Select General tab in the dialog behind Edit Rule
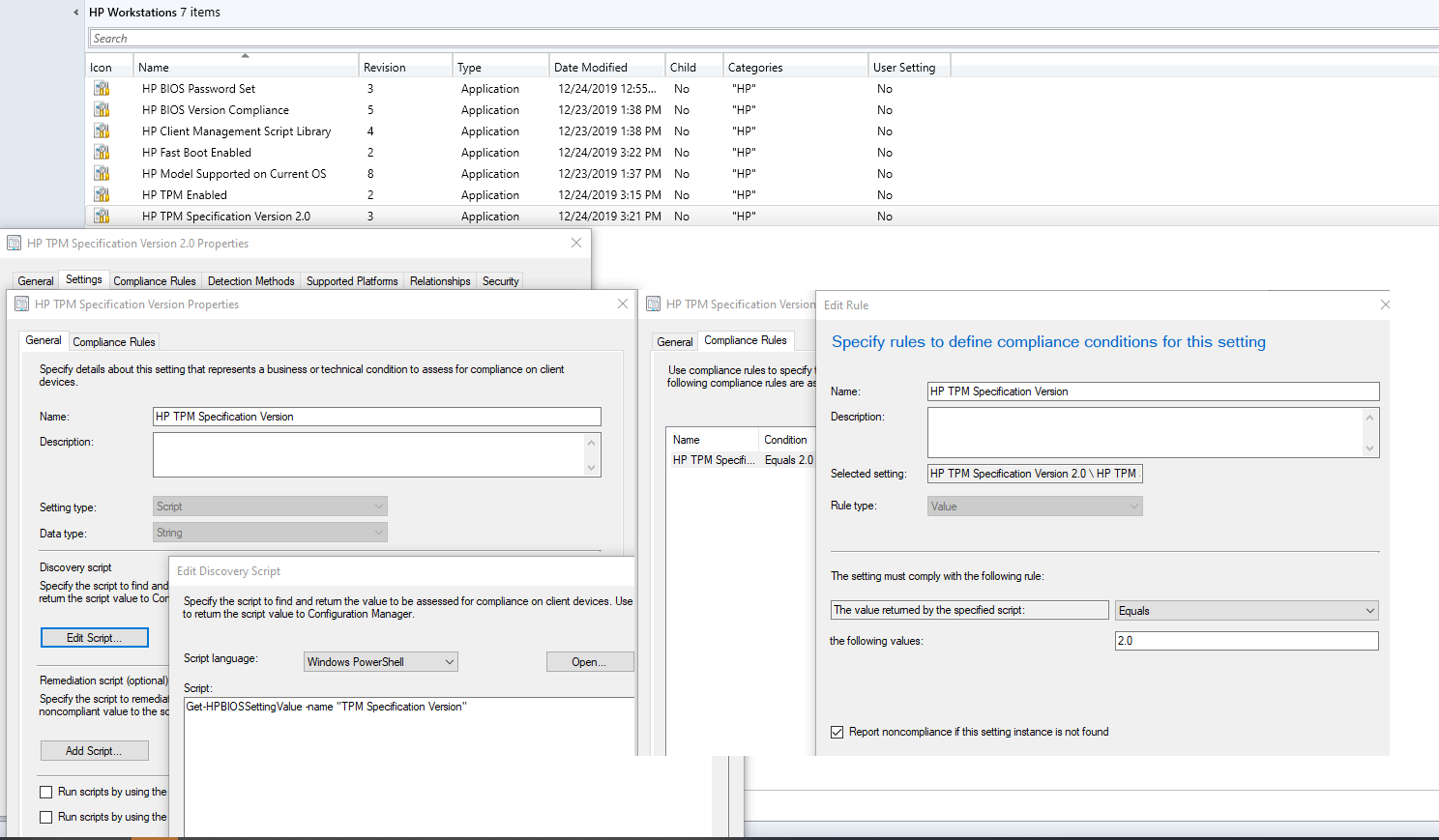The width and height of the screenshot is (1439, 840). 675,342
